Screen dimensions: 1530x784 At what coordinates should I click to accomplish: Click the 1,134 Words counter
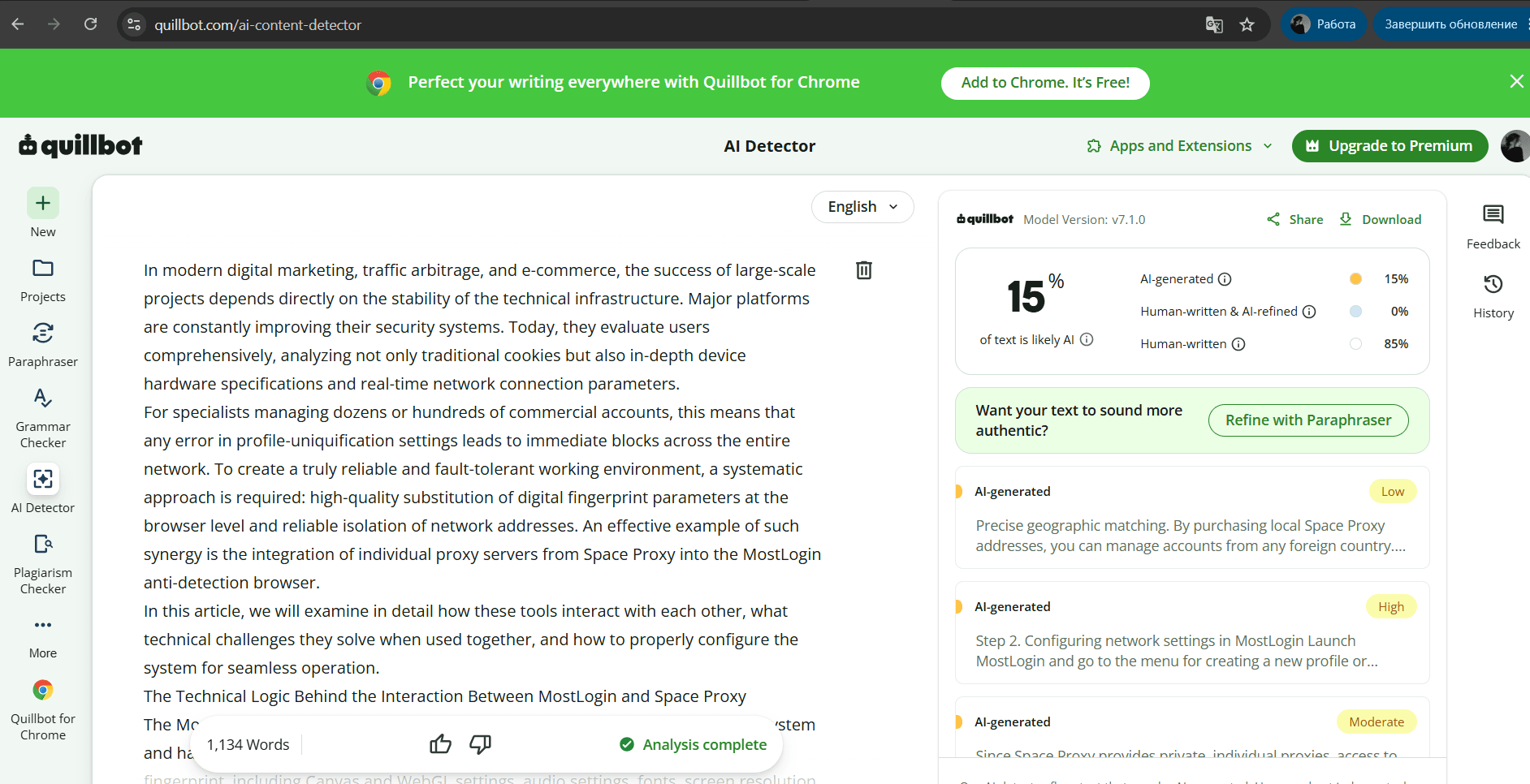248,745
